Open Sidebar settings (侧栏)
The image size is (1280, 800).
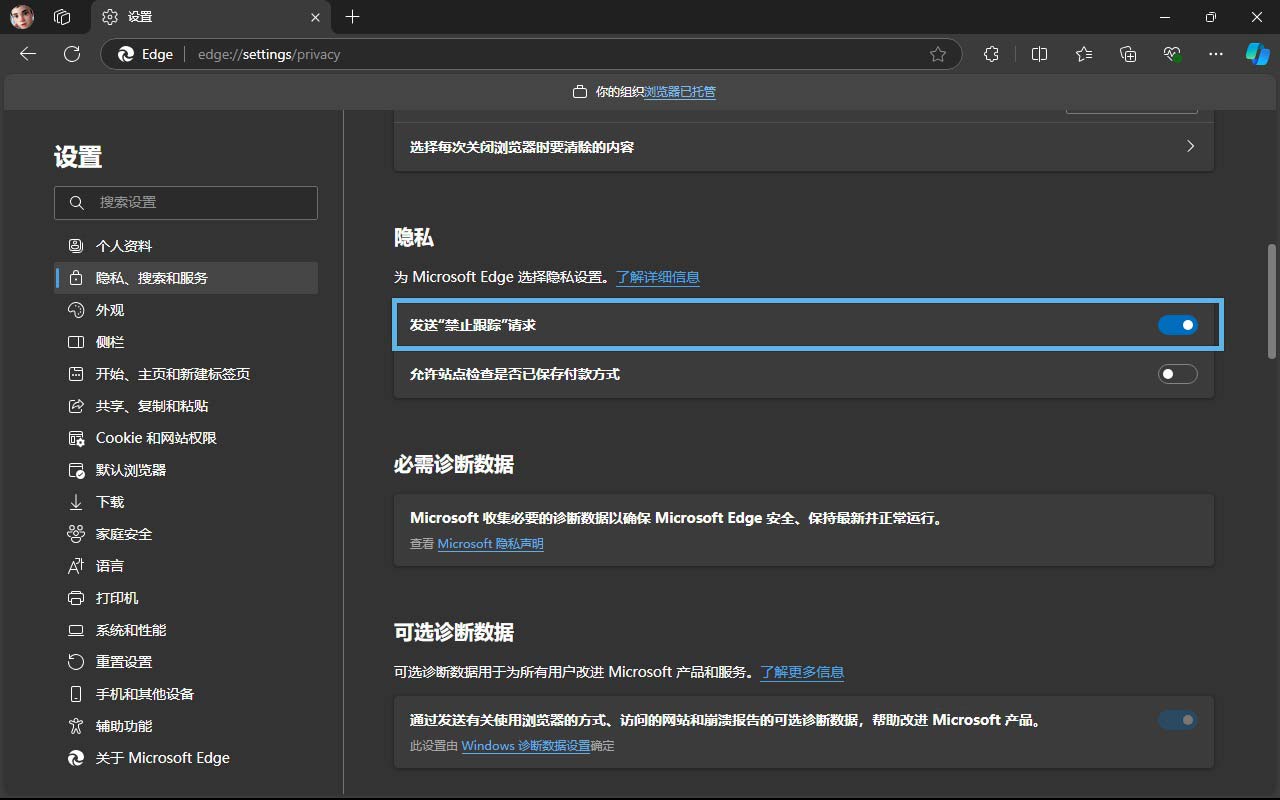(186, 342)
